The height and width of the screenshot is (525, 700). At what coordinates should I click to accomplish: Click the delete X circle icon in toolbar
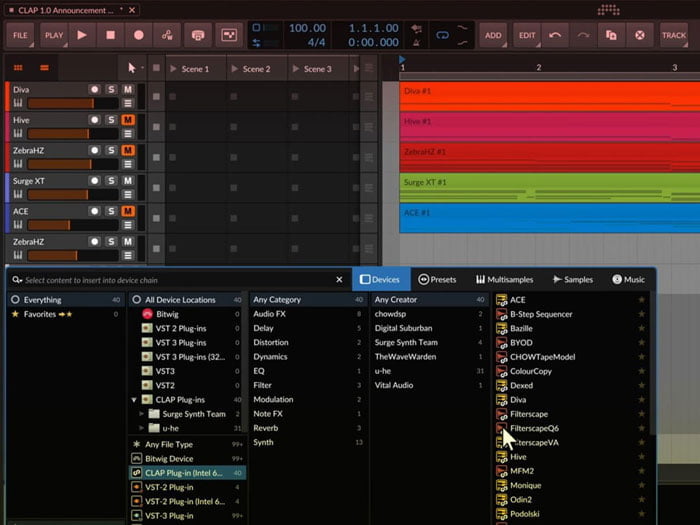pyautogui.click(x=640, y=35)
